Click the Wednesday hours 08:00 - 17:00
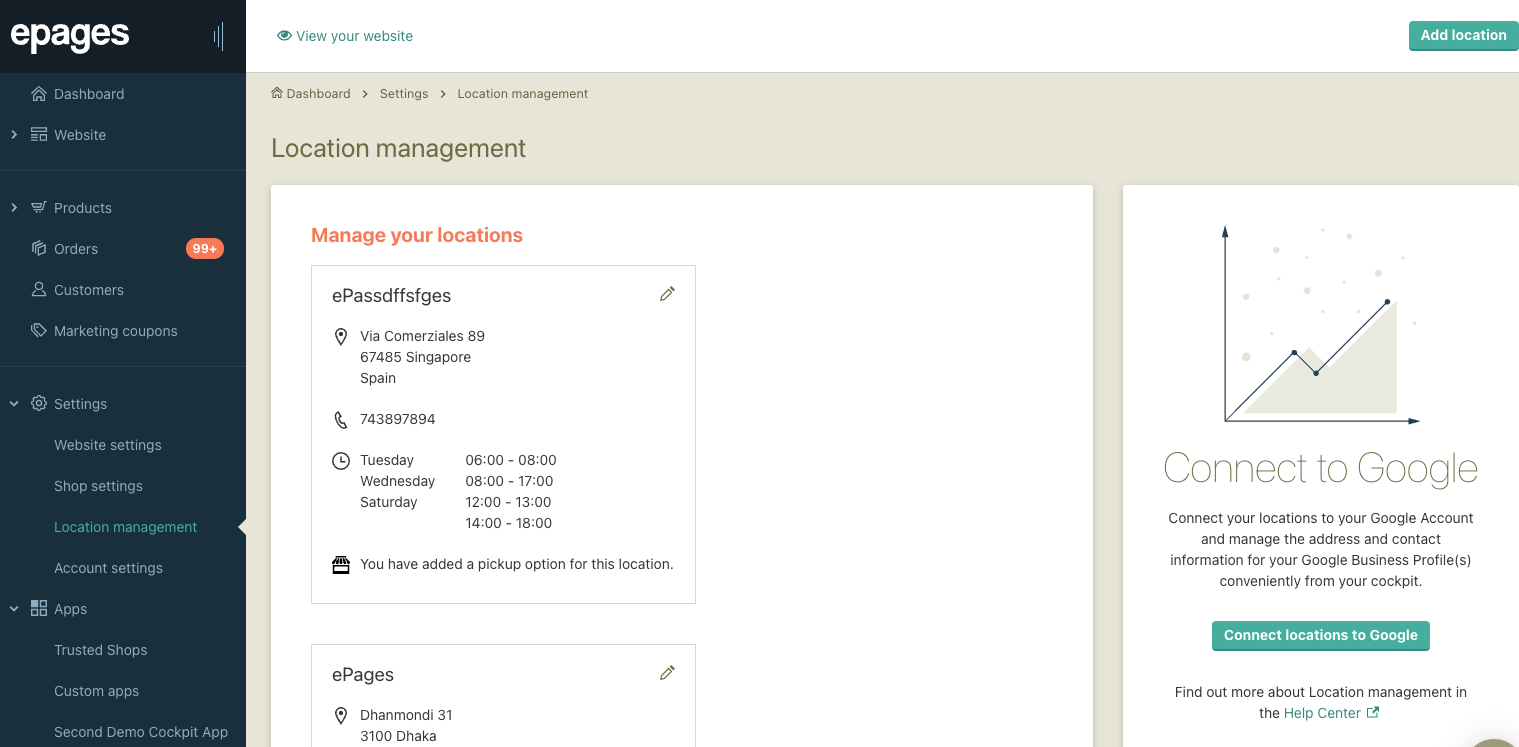 (509, 481)
